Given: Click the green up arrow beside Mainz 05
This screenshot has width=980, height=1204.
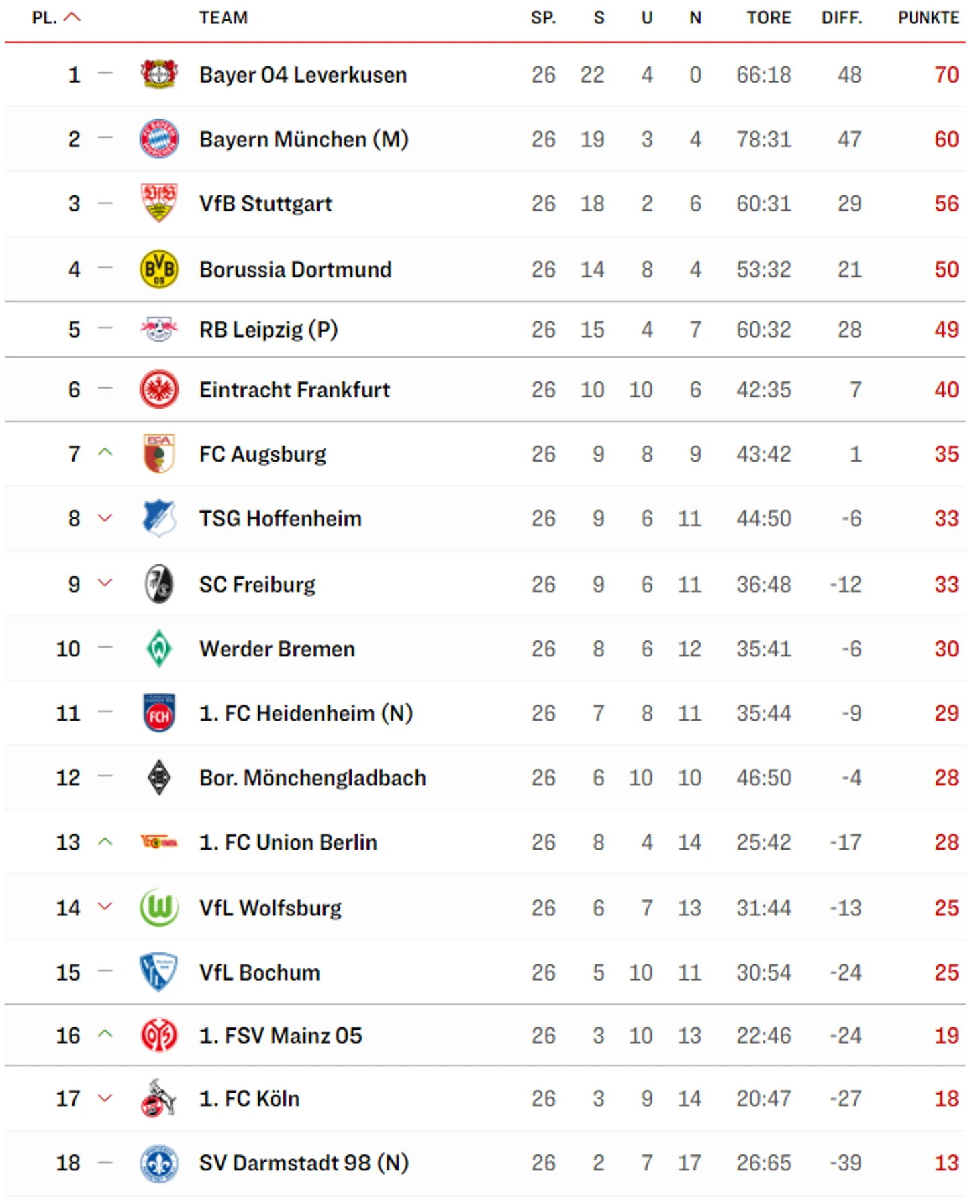Looking at the screenshot, I should (x=105, y=1034).
